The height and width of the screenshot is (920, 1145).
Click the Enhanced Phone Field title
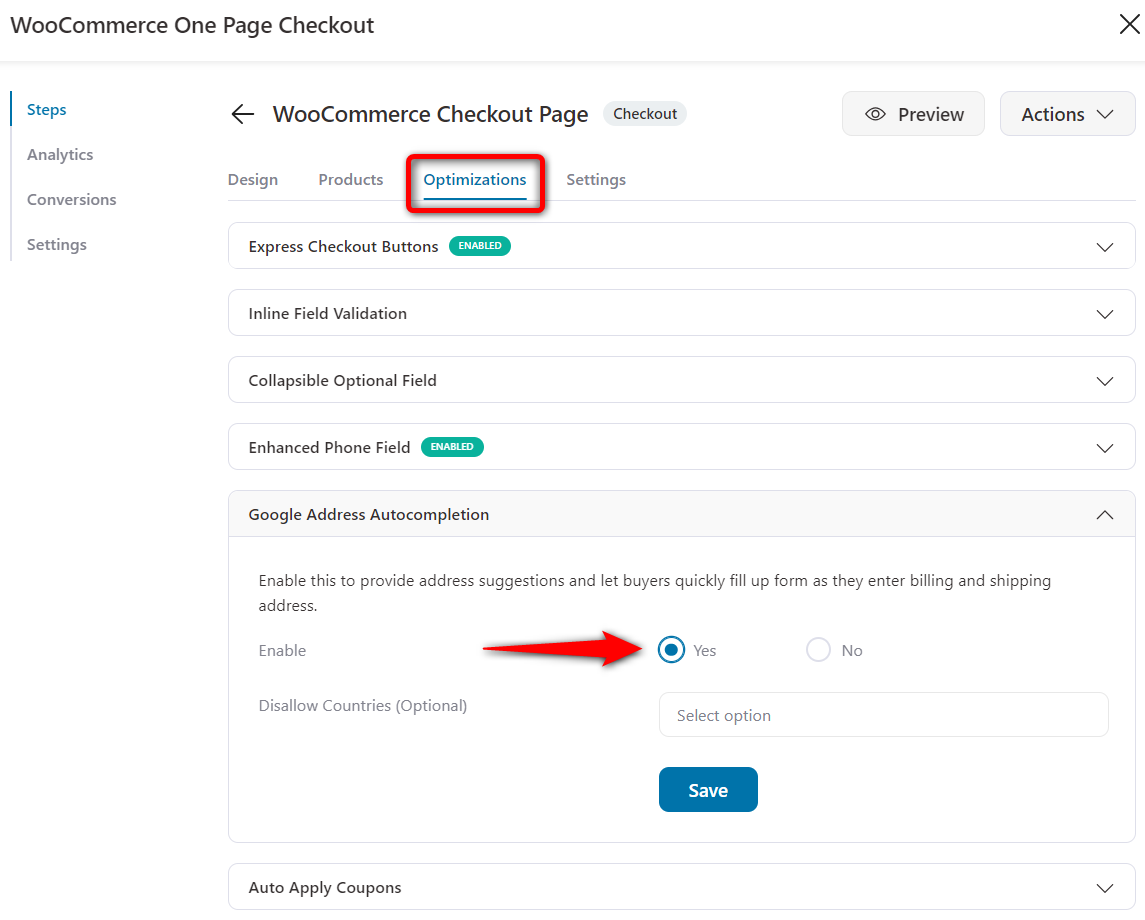(x=329, y=448)
